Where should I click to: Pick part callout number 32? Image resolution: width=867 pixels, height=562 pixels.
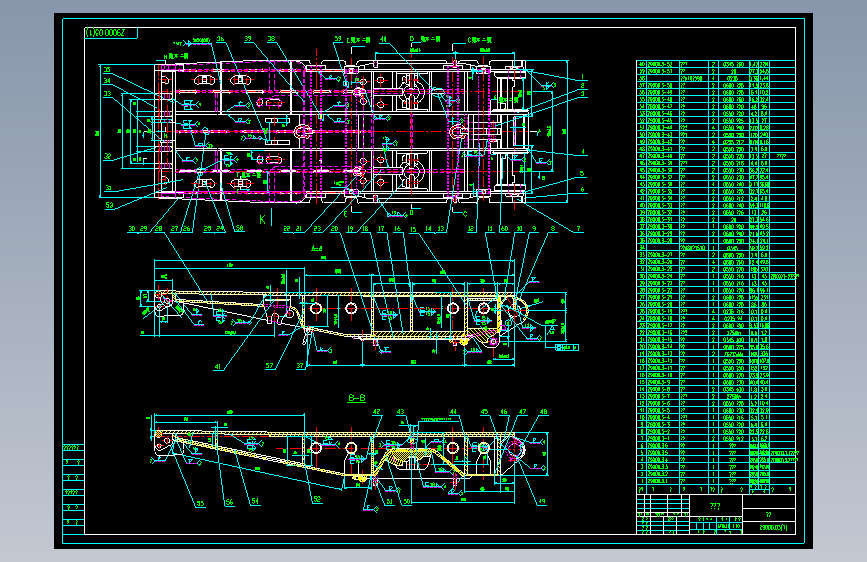(x=107, y=157)
